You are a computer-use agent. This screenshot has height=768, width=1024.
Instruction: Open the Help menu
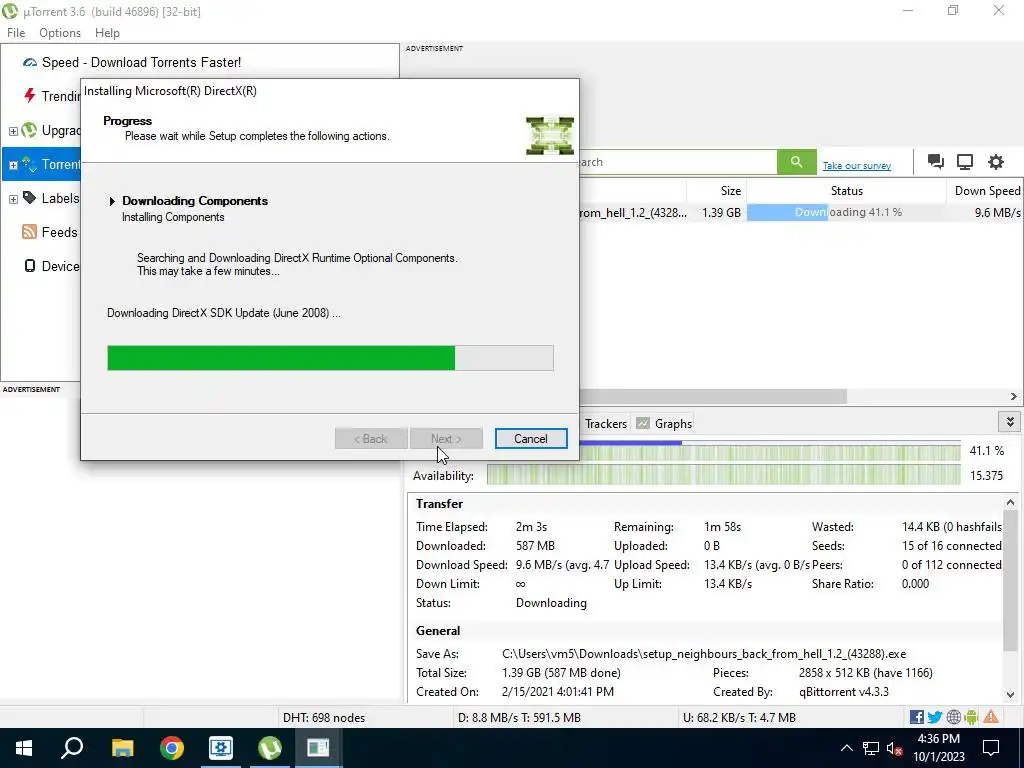coord(107,33)
